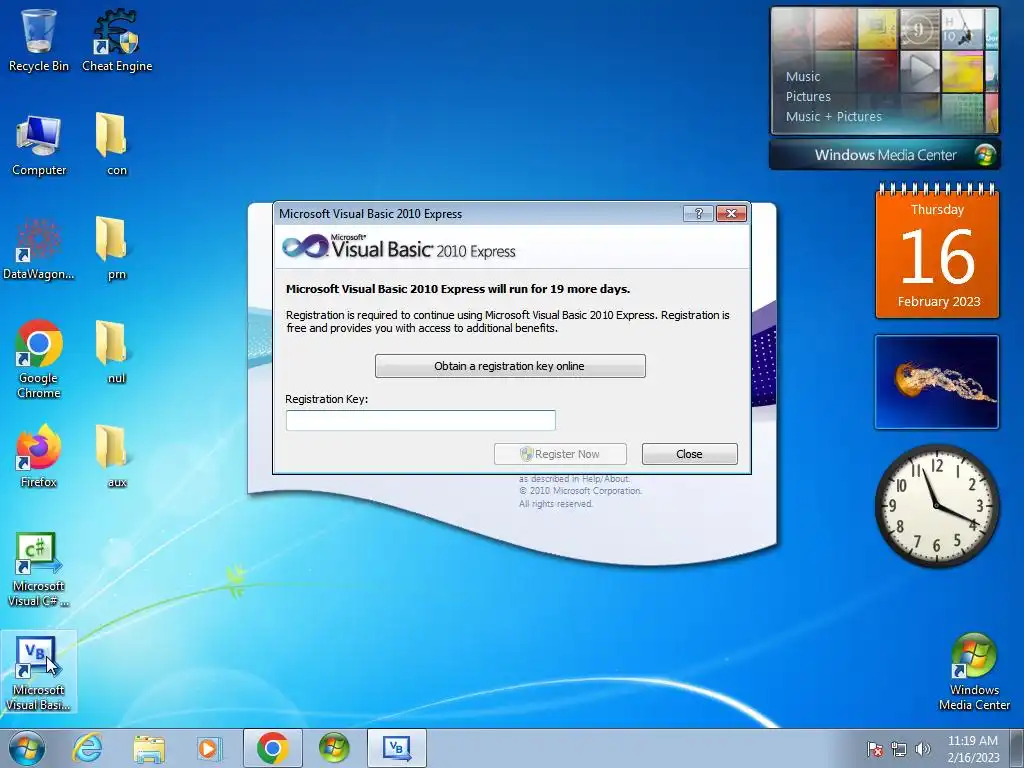Viewport: 1024px width, 768px height.
Task: Open Pictures in the Media Center gadget
Action: [x=808, y=97]
